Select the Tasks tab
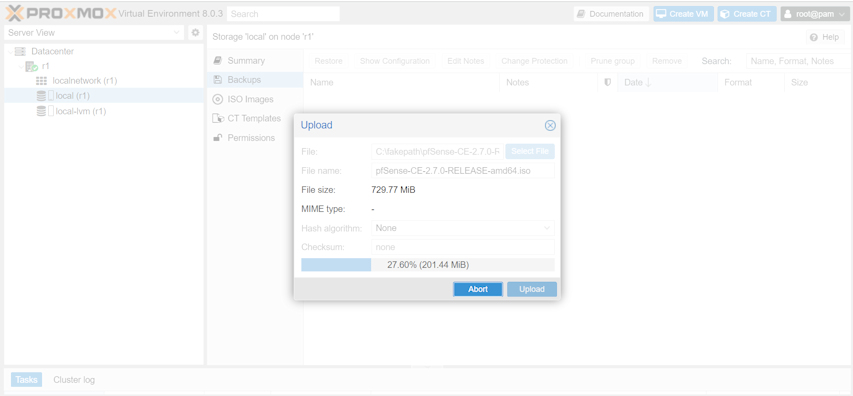The image size is (853, 396). click(26, 380)
